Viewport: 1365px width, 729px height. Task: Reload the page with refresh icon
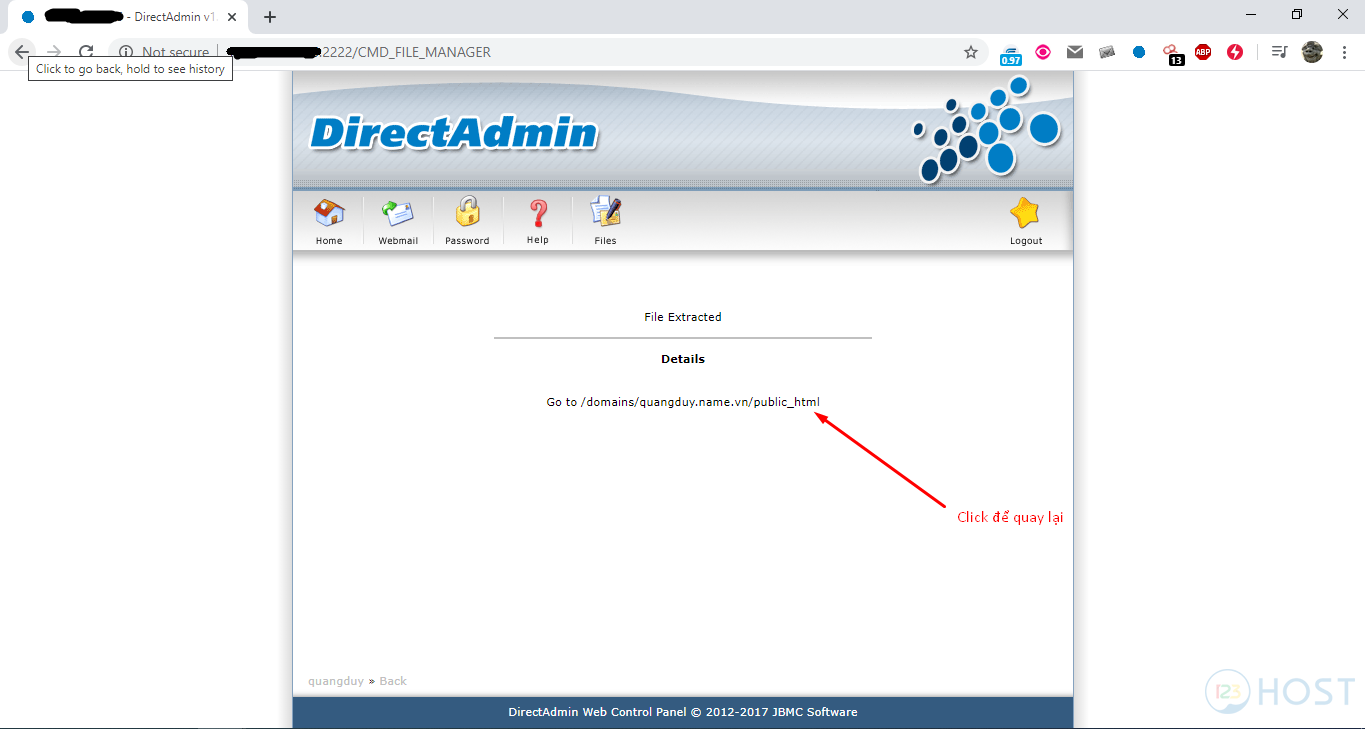tap(86, 52)
